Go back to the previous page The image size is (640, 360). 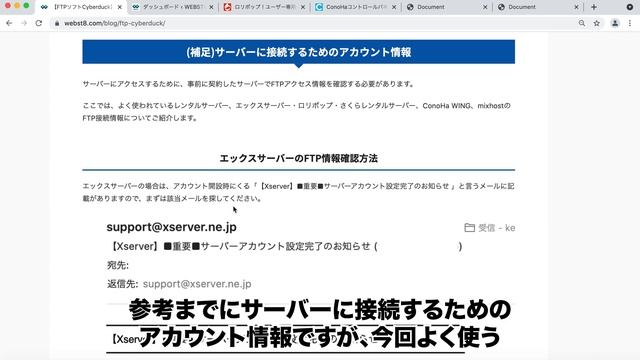(x=9, y=23)
